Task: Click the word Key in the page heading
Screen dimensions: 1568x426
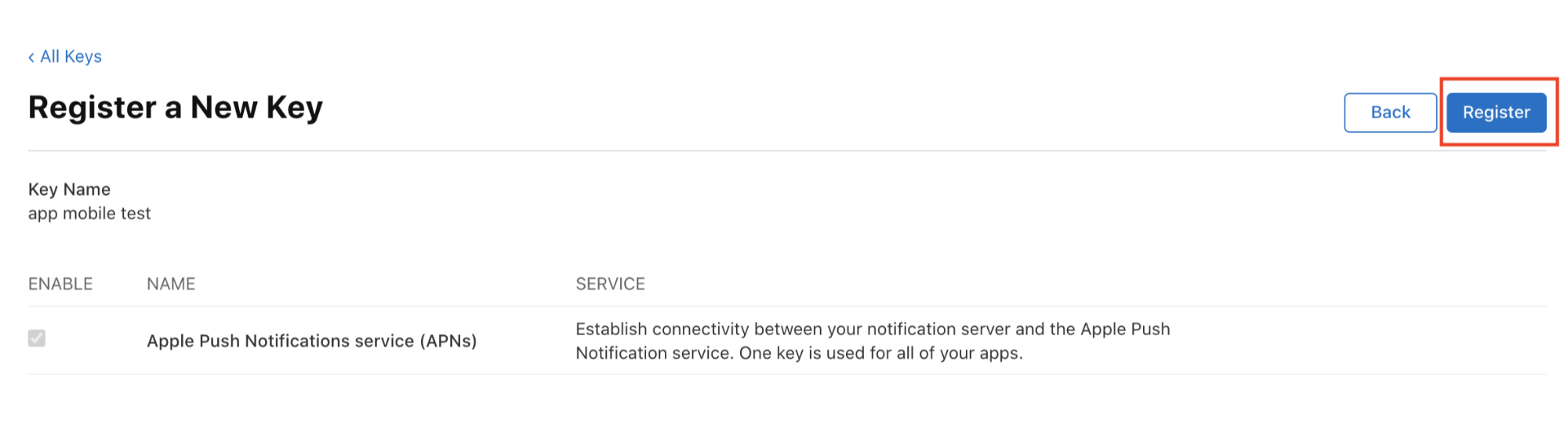Action: click(294, 108)
